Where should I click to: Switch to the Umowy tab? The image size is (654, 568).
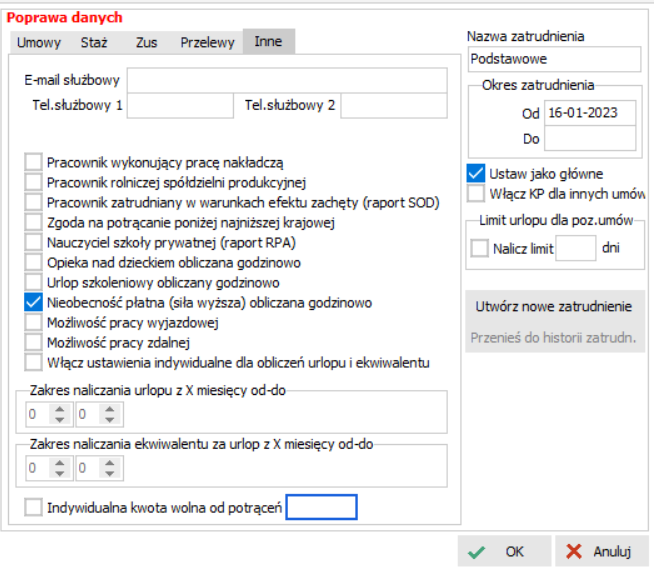(x=40, y=42)
